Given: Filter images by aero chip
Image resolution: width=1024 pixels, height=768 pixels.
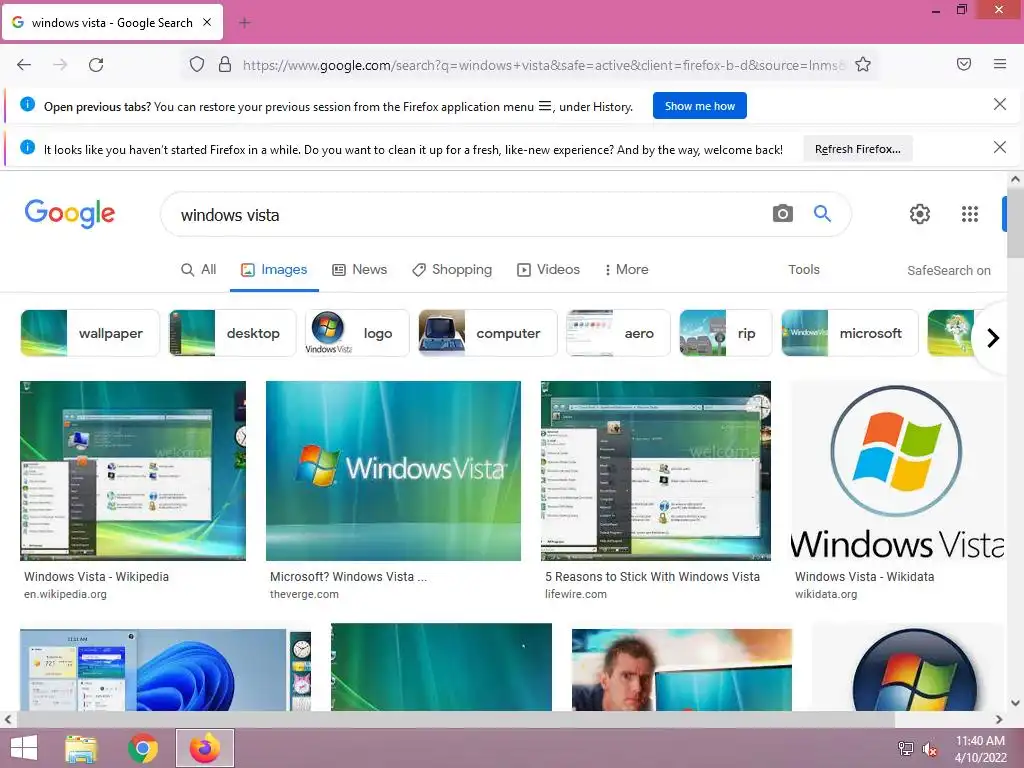Looking at the screenshot, I should (x=618, y=333).
